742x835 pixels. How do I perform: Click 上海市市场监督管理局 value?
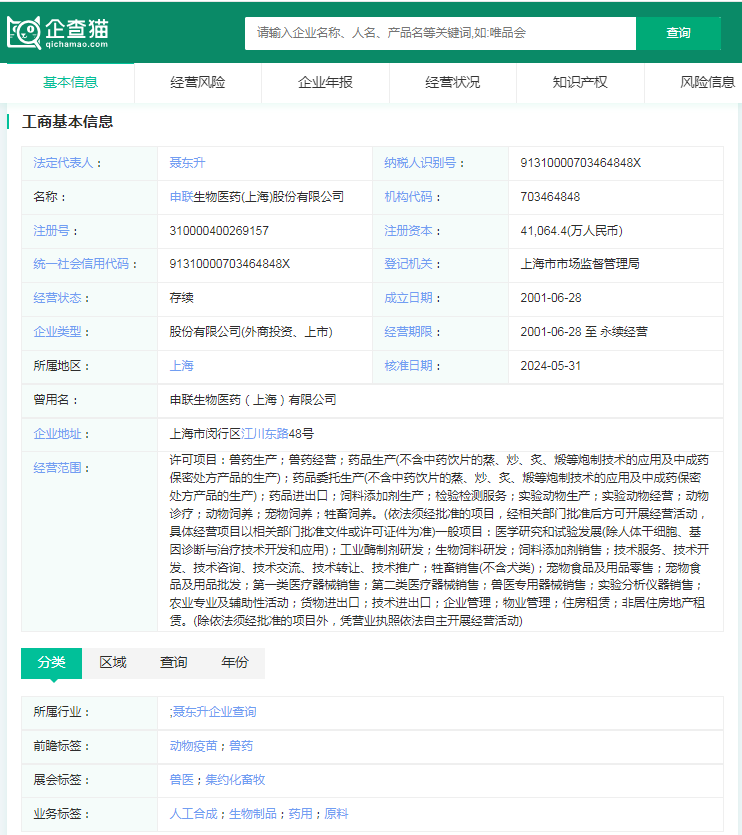pos(580,264)
